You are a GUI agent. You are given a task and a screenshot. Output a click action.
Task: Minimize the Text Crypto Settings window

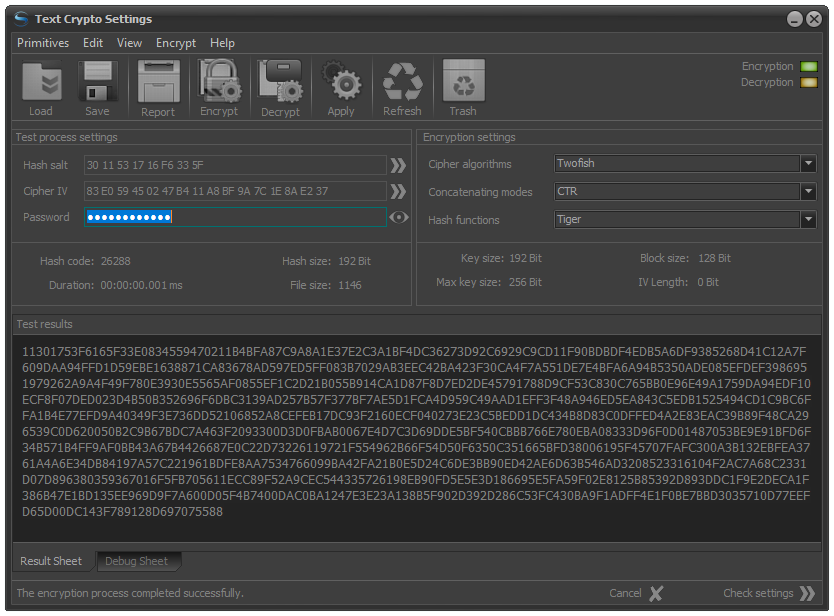tap(795, 20)
